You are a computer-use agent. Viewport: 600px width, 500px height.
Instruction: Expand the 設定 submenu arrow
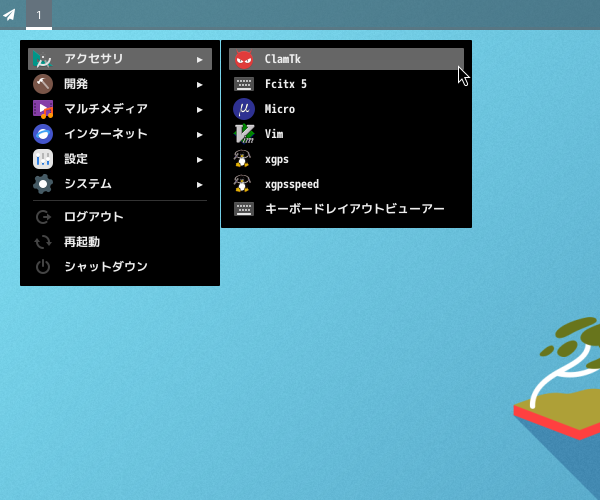[x=199, y=160]
